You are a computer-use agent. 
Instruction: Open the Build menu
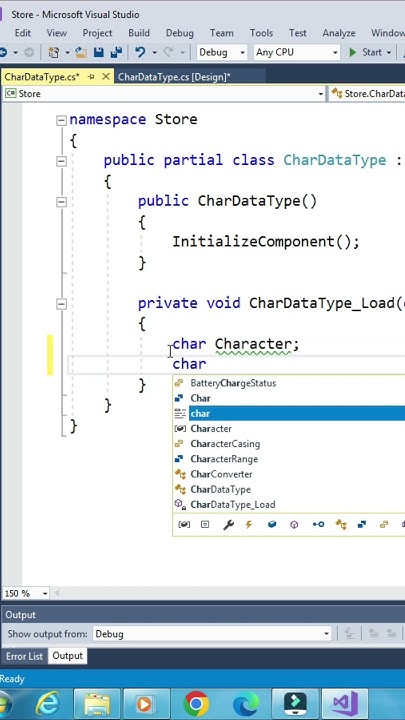[x=139, y=33]
